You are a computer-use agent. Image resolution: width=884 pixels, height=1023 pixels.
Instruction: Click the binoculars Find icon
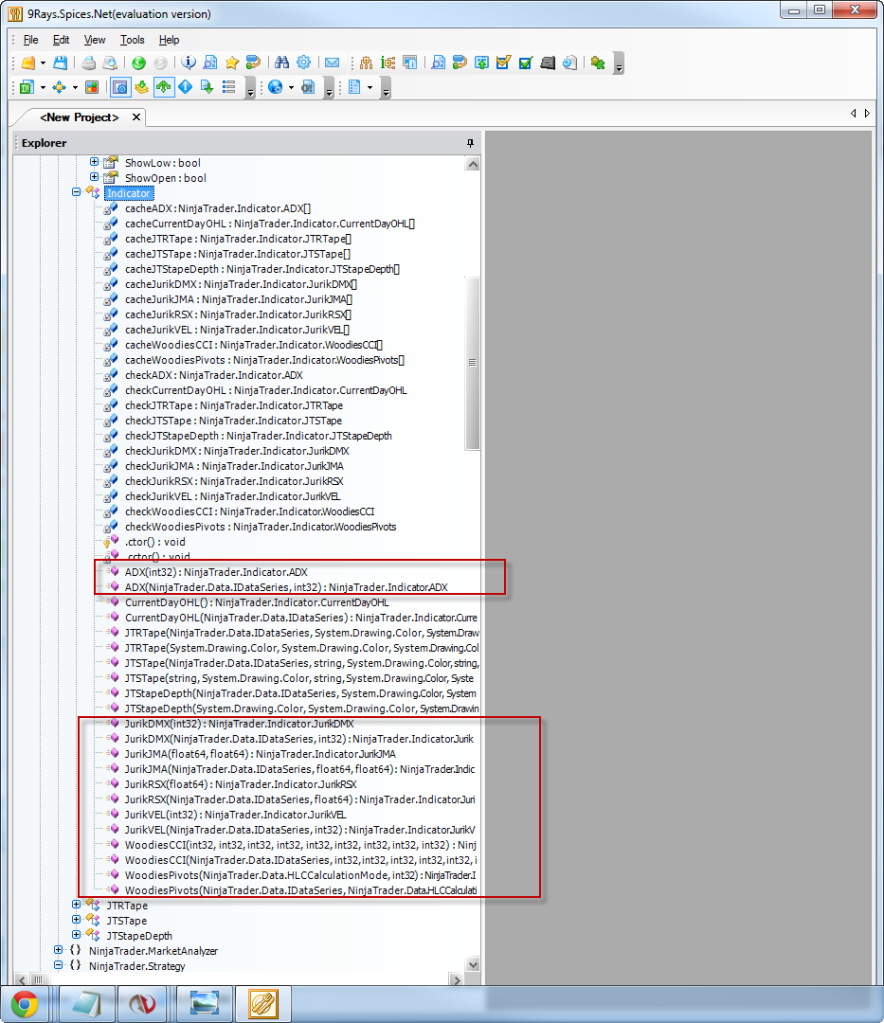tap(281, 63)
